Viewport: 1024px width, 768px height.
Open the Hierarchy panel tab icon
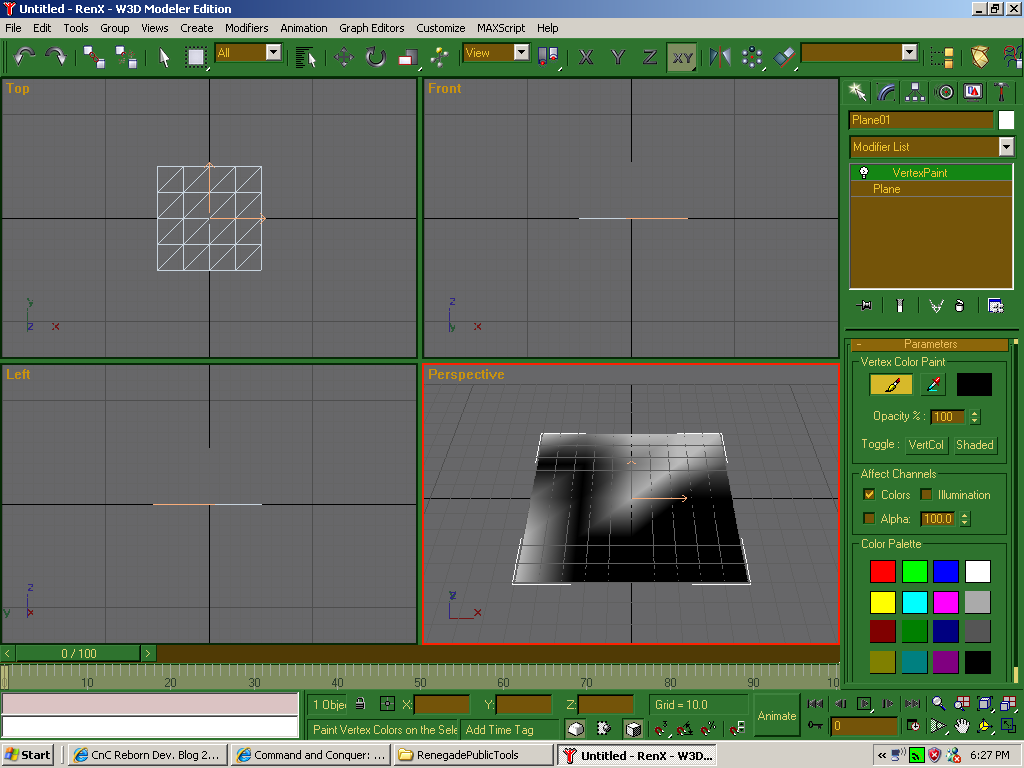(915, 92)
